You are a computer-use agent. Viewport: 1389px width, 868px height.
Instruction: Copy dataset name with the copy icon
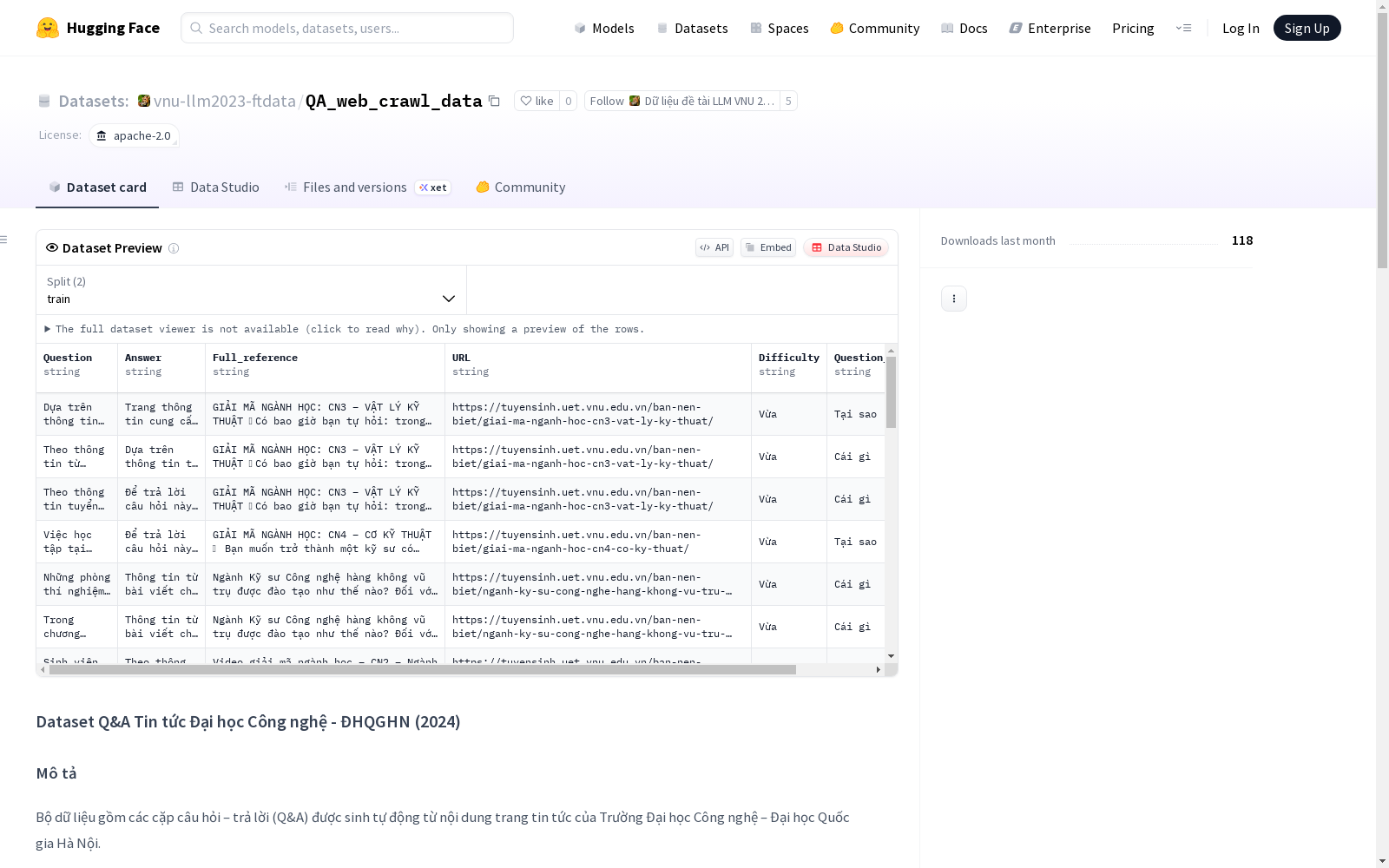click(x=494, y=101)
